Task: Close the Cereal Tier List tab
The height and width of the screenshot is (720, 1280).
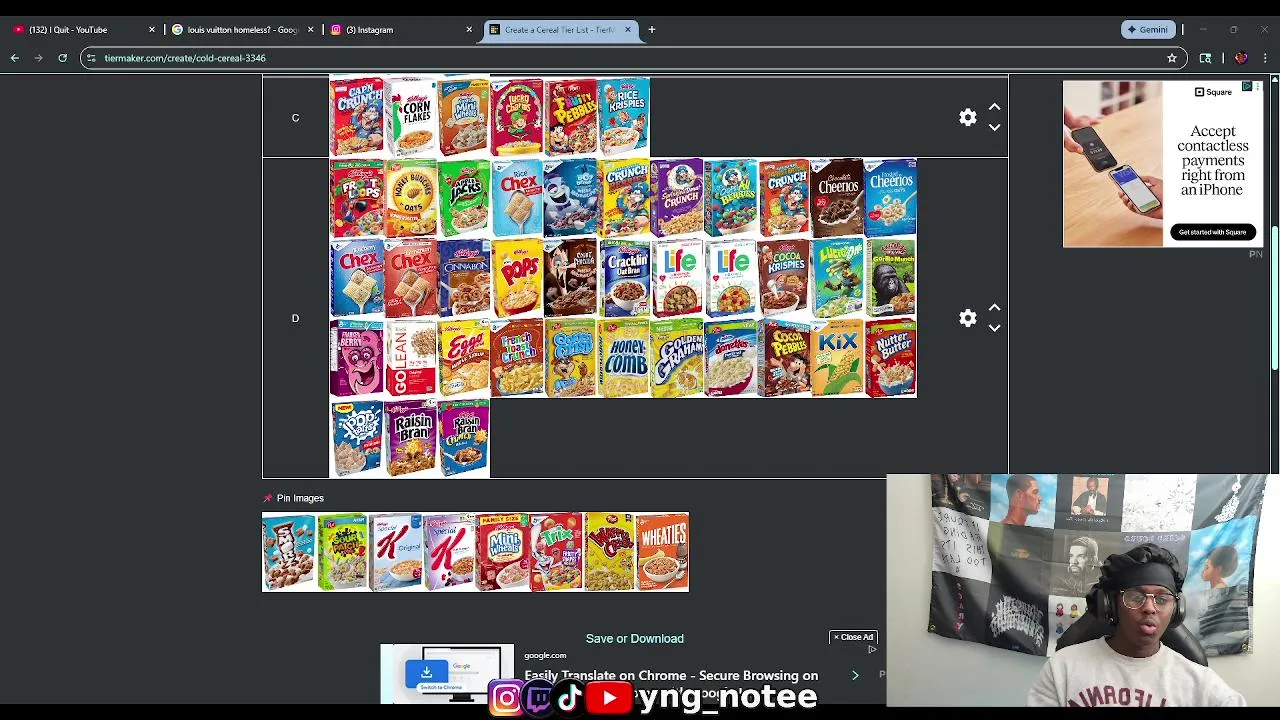Action: coord(628,30)
